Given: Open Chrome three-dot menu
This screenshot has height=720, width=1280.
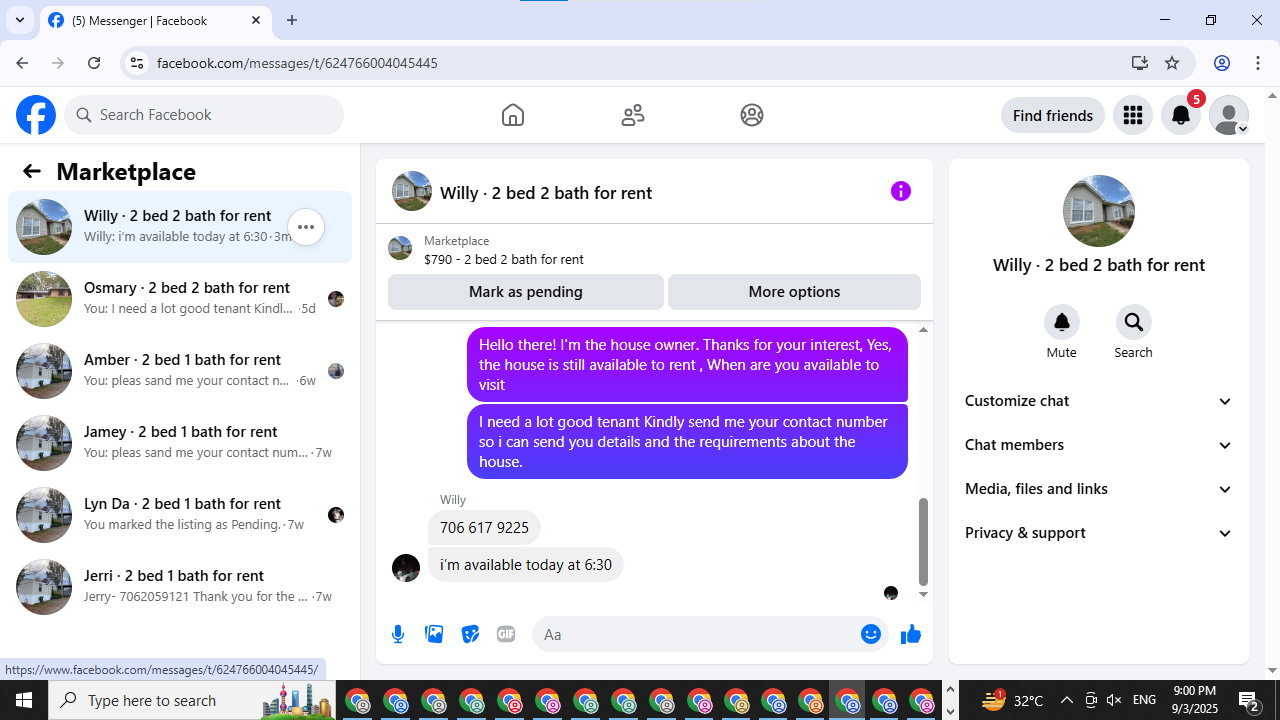Looking at the screenshot, I should pyautogui.click(x=1258, y=63).
